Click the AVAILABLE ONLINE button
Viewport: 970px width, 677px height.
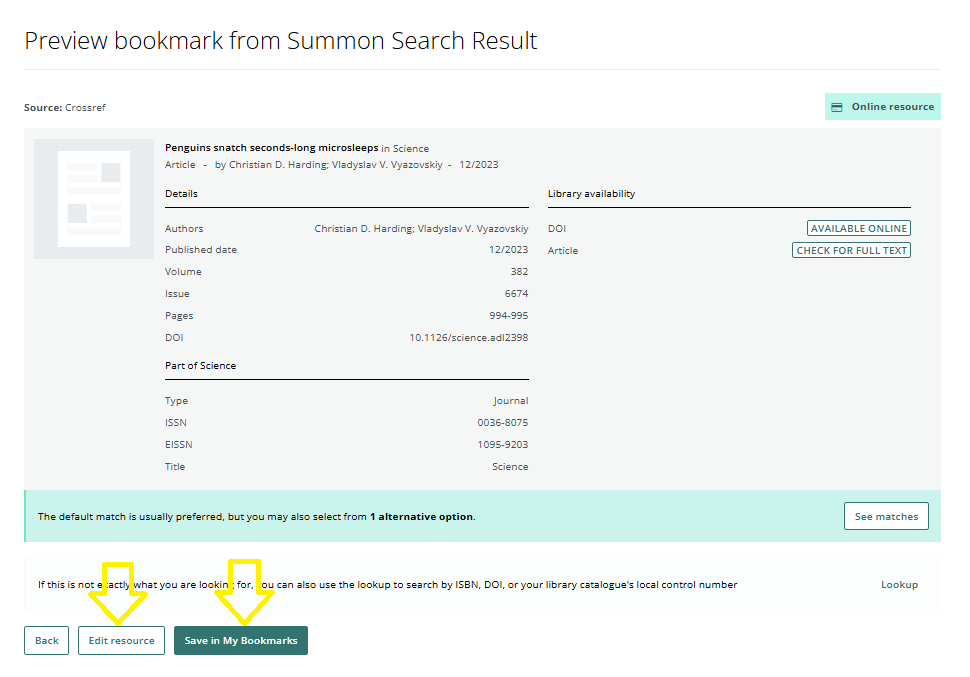pyautogui.click(x=858, y=228)
